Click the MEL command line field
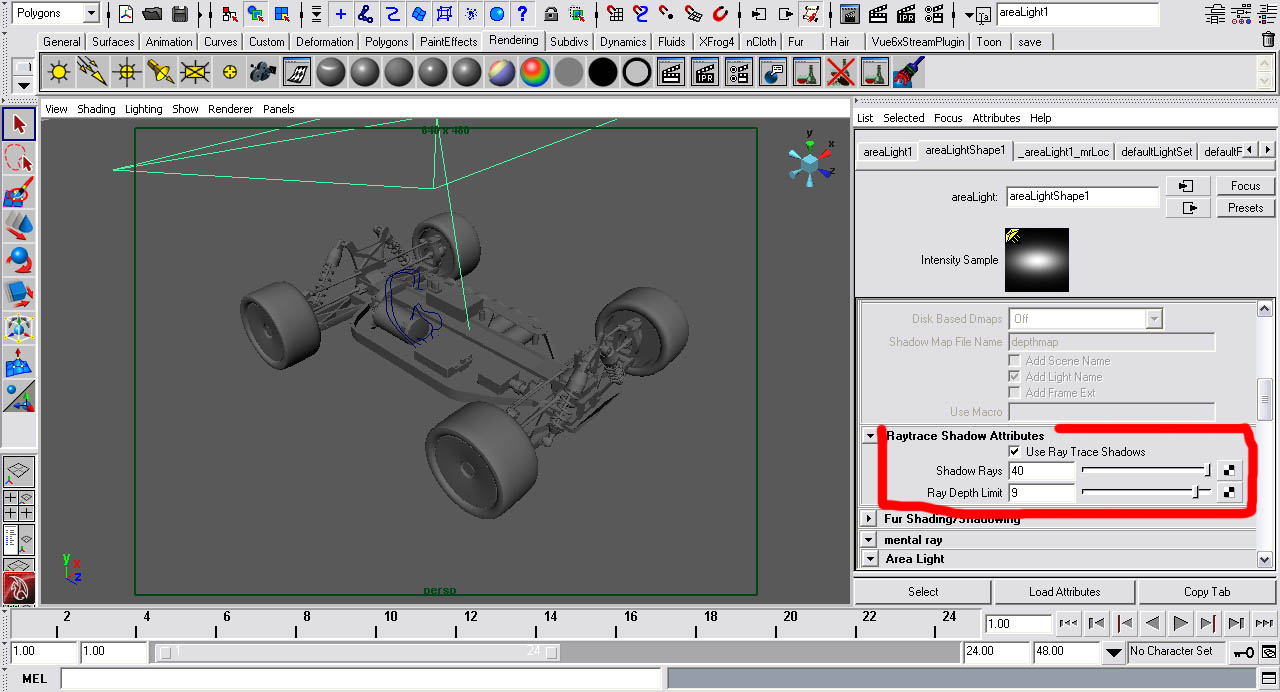The image size is (1280, 692). click(360, 679)
